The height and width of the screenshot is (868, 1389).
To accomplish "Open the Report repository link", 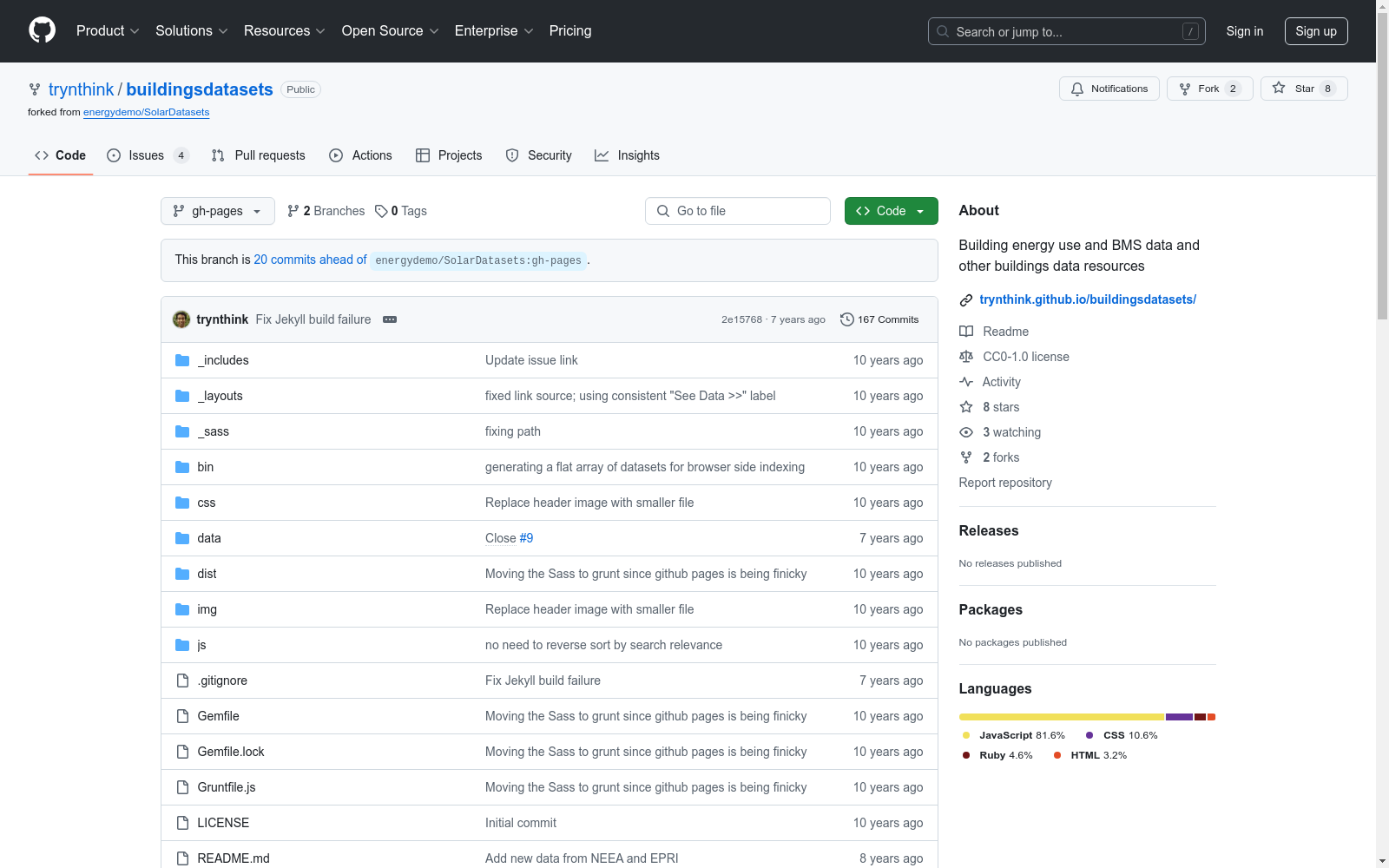I will (1005, 483).
